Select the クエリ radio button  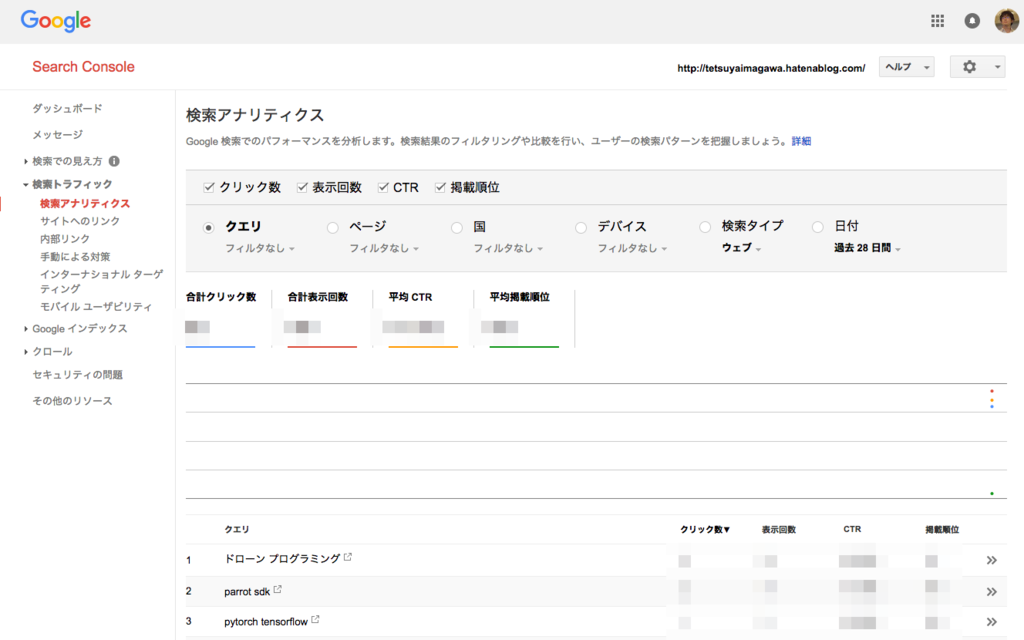coord(208,227)
